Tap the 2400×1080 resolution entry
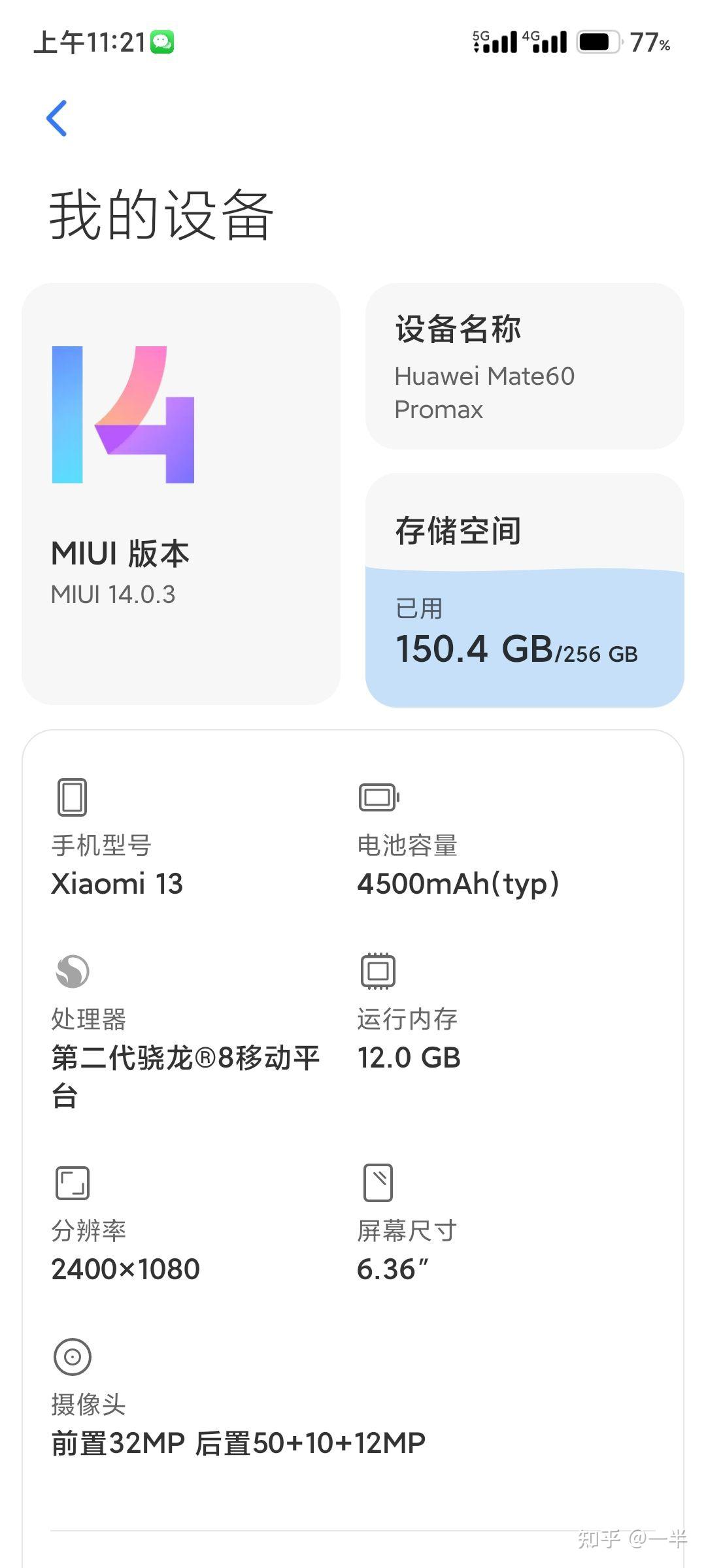Image resolution: width=706 pixels, height=1568 pixels. point(126,1269)
